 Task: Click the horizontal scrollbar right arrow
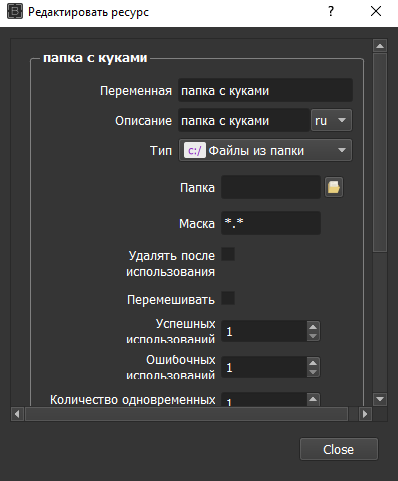point(365,414)
